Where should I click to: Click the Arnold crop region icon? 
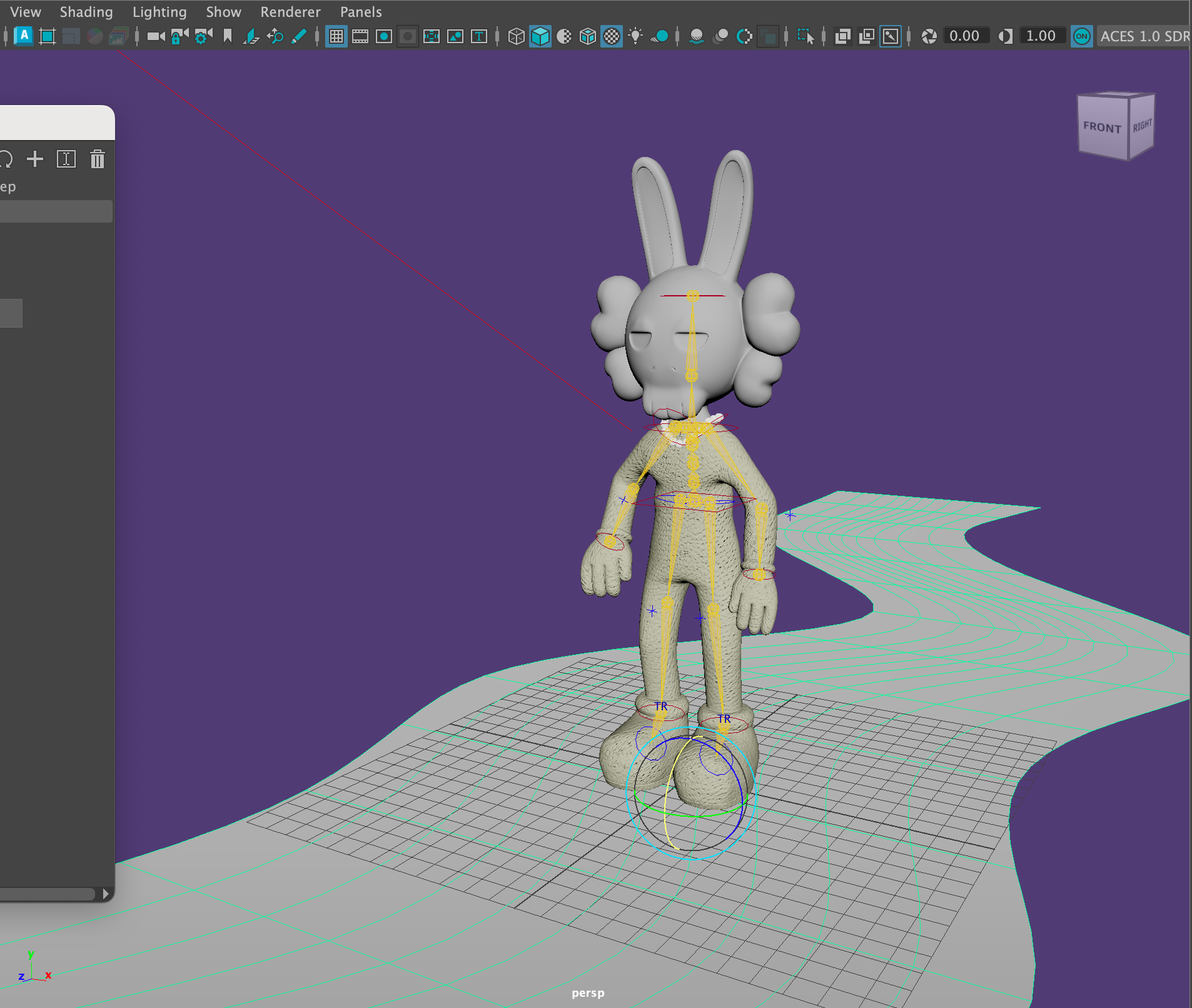pos(48,36)
